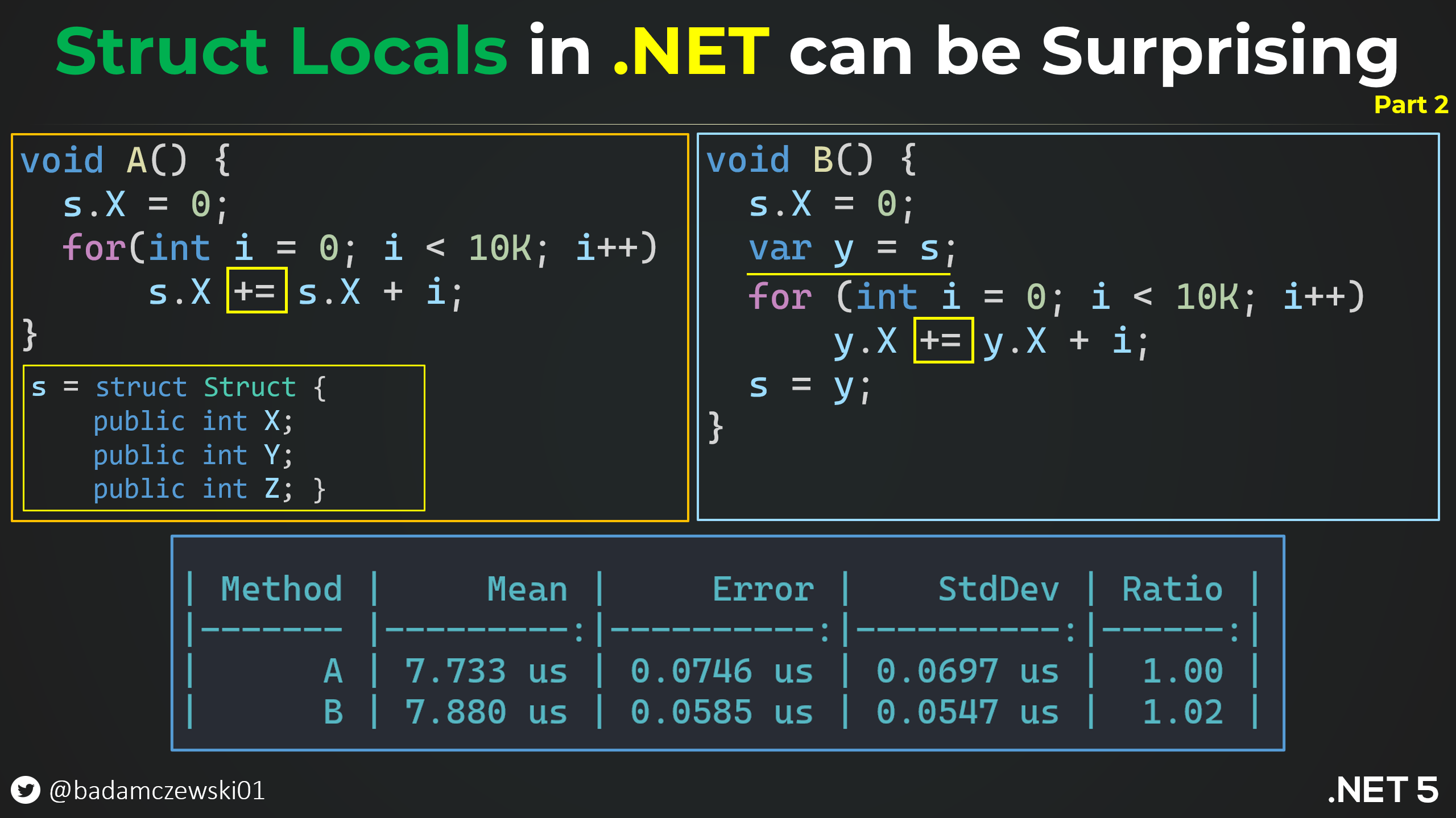Click the Part 2 label
1456x818 pixels.
[1410, 105]
